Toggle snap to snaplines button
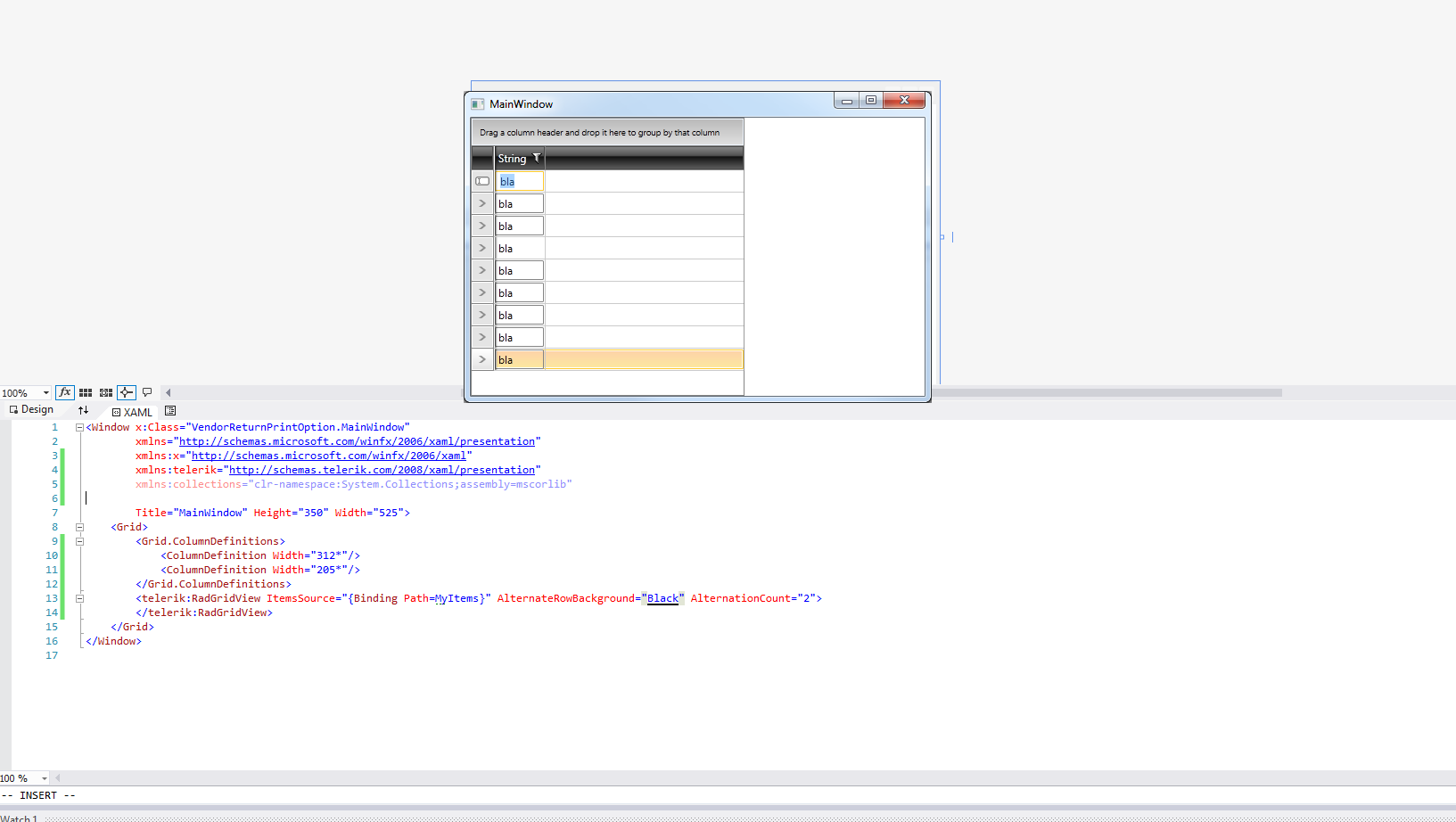 [127, 392]
